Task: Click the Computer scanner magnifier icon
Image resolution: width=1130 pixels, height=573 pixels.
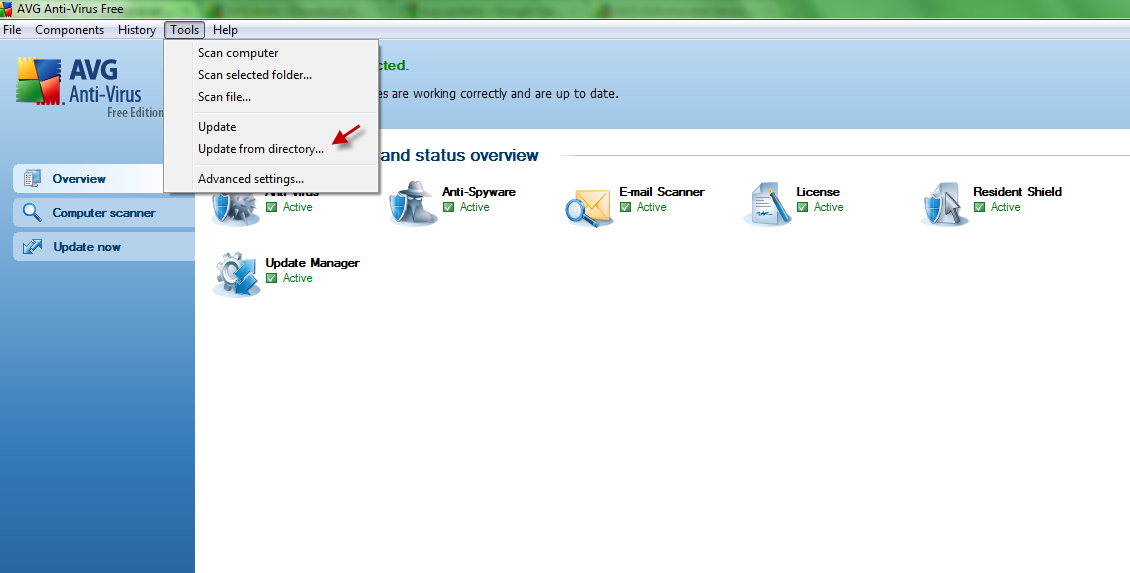Action: pyautogui.click(x=32, y=213)
